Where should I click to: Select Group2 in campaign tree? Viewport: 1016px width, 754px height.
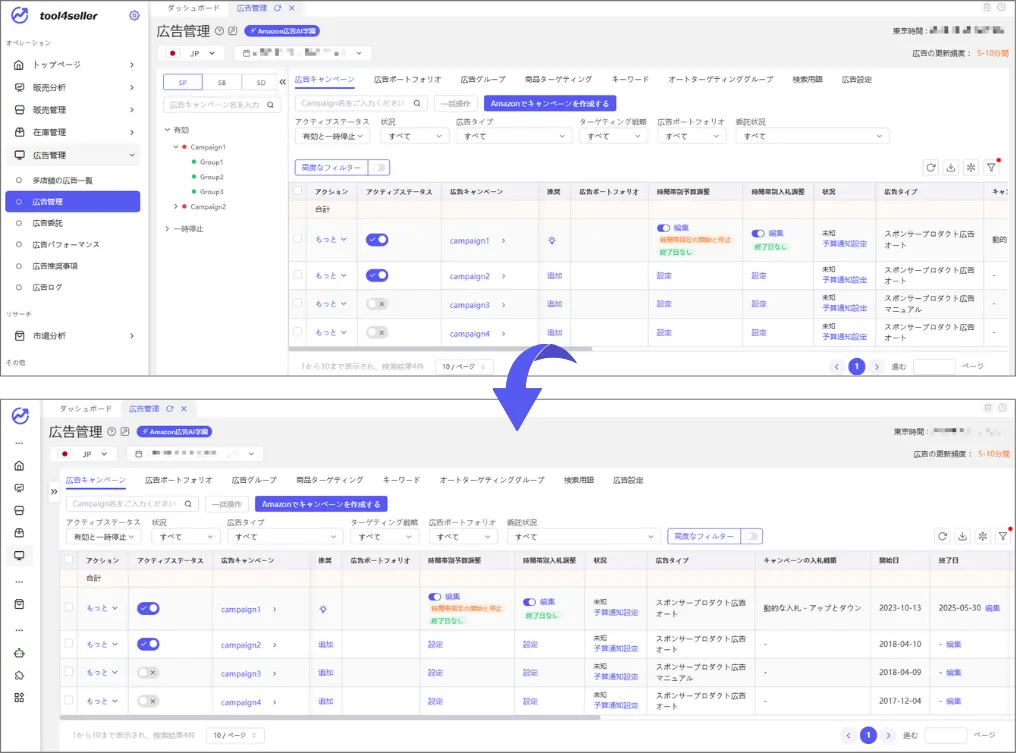click(211, 177)
